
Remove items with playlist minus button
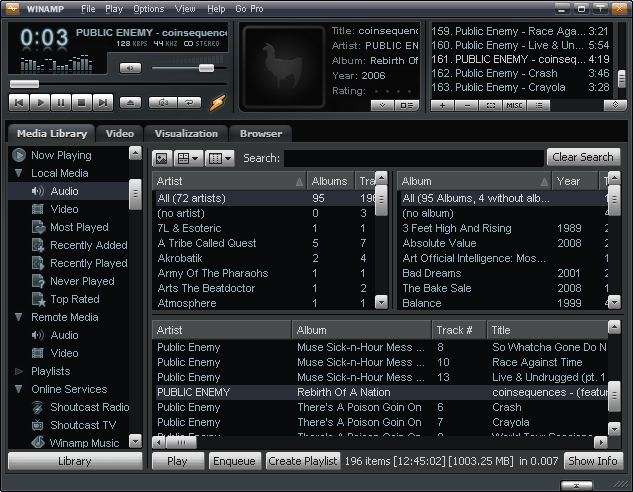click(467, 105)
